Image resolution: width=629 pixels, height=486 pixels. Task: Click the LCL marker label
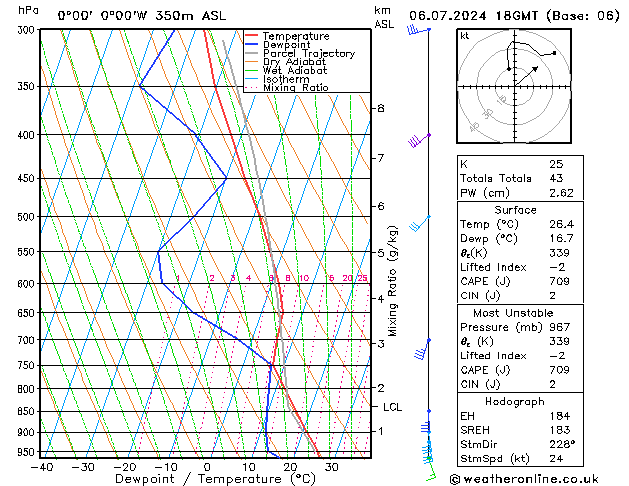pos(392,407)
